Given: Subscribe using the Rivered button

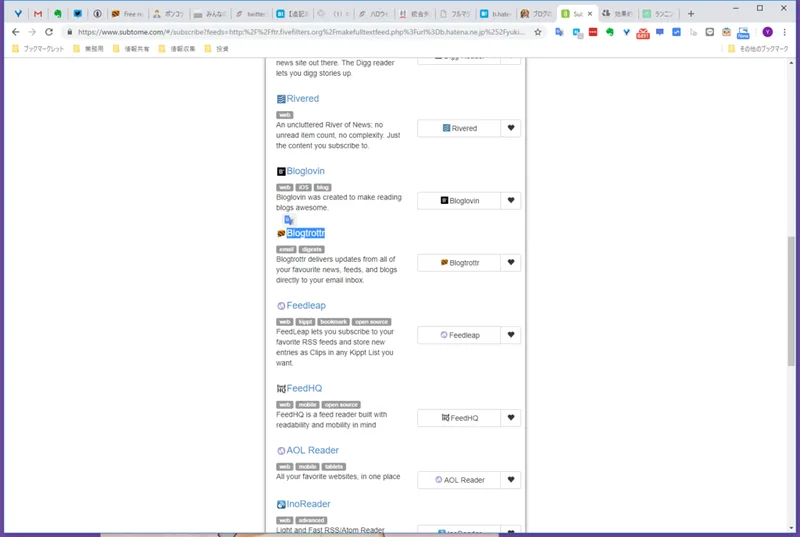Looking at the screenshot, I should click(459, 128).
